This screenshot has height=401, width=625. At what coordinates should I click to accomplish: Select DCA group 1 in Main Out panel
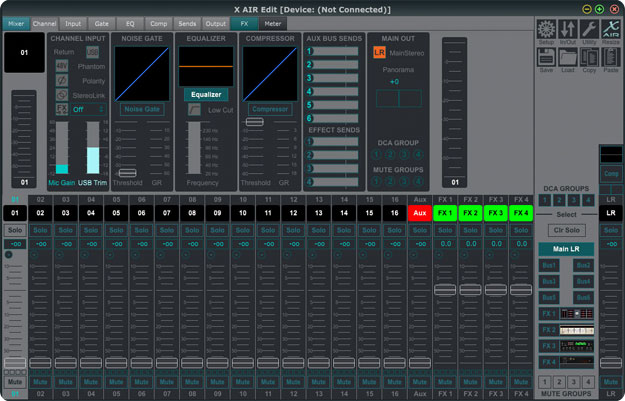pos(376,155)
